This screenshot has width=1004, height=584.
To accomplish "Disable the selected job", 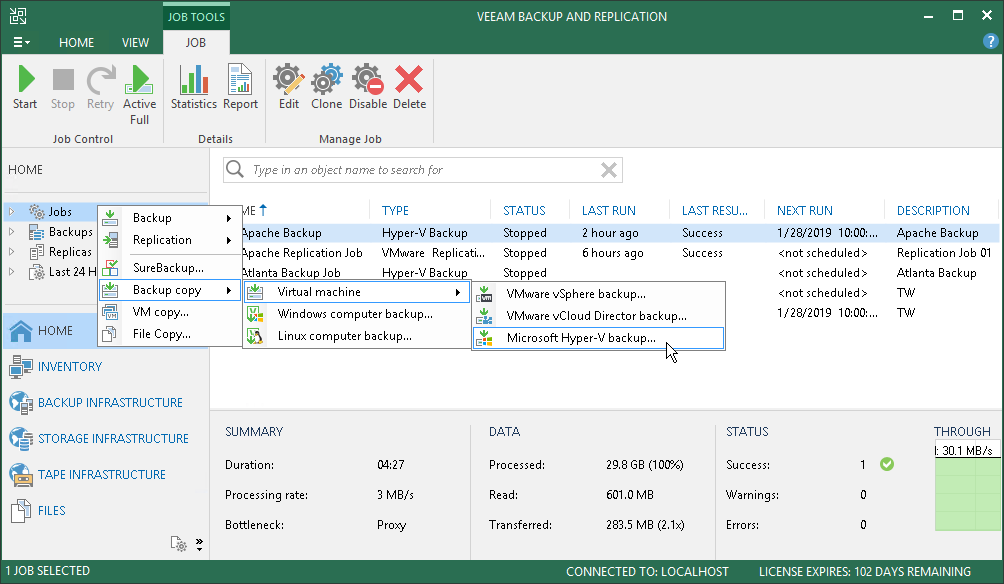I will 368,88.
